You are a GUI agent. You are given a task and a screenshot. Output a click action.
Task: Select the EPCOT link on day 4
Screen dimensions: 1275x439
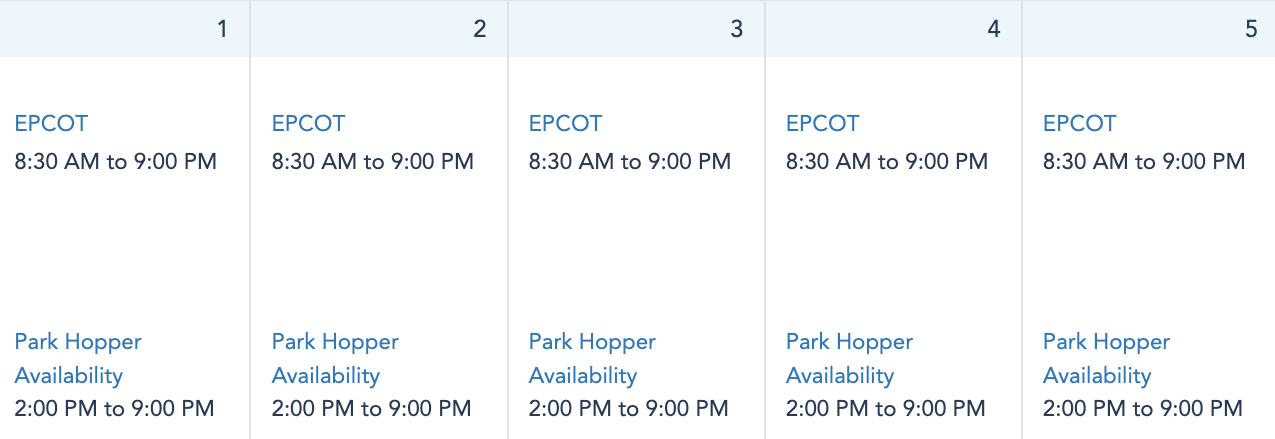point(822,124)
